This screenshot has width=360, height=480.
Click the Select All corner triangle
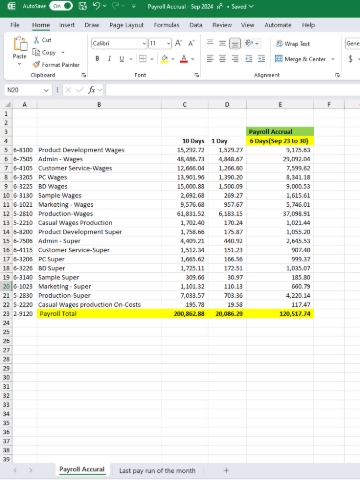(7, 105)
